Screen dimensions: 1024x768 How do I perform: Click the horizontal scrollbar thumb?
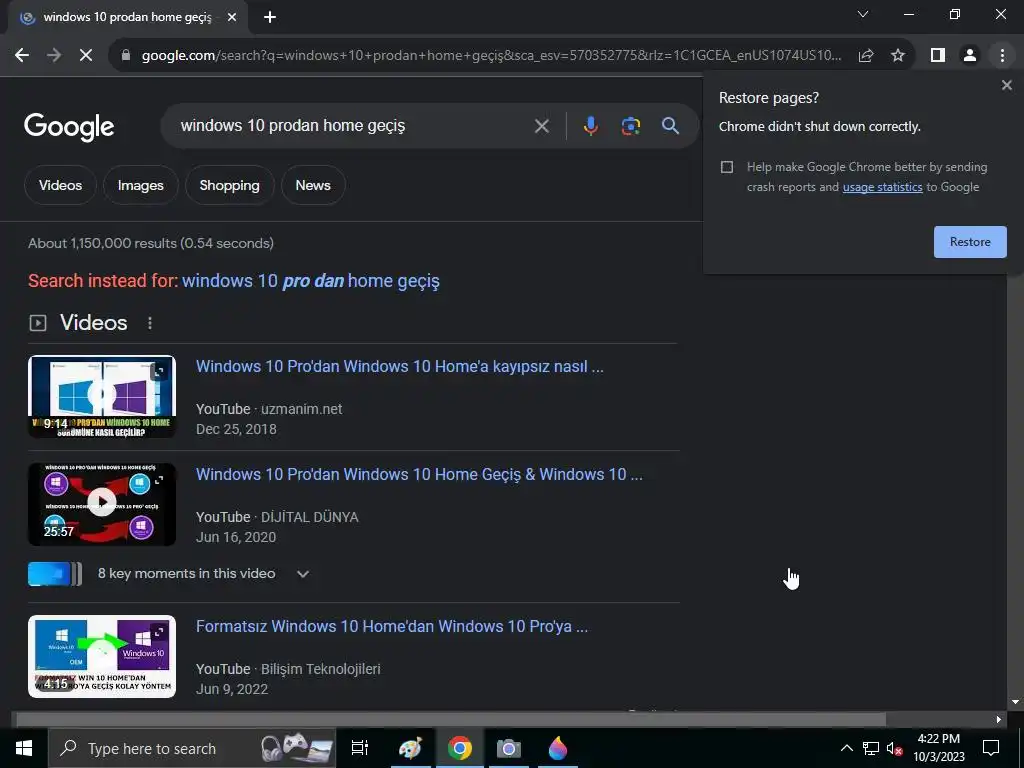pos(451,720)
